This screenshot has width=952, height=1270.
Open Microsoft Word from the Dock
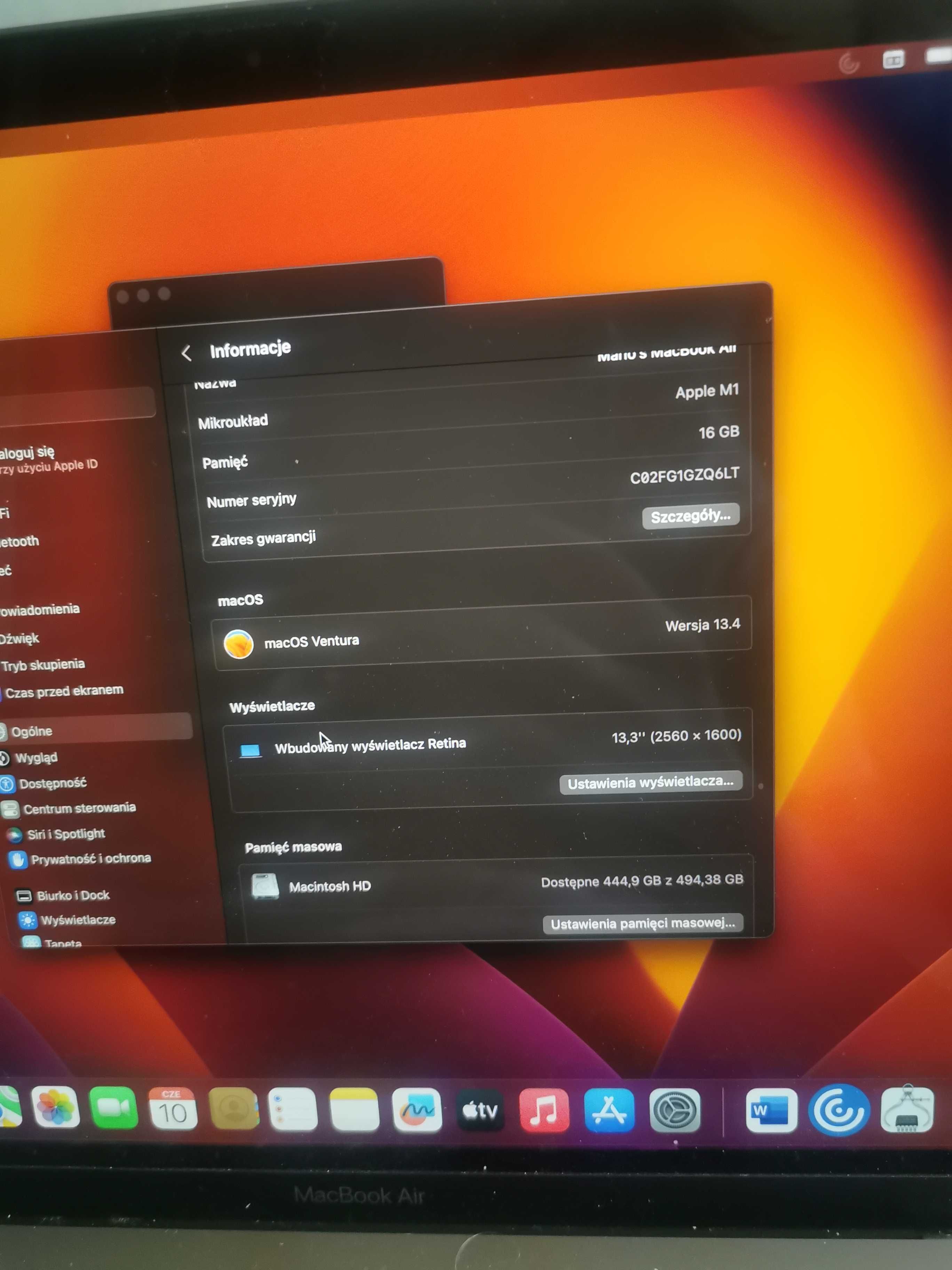click(771, 1111)
